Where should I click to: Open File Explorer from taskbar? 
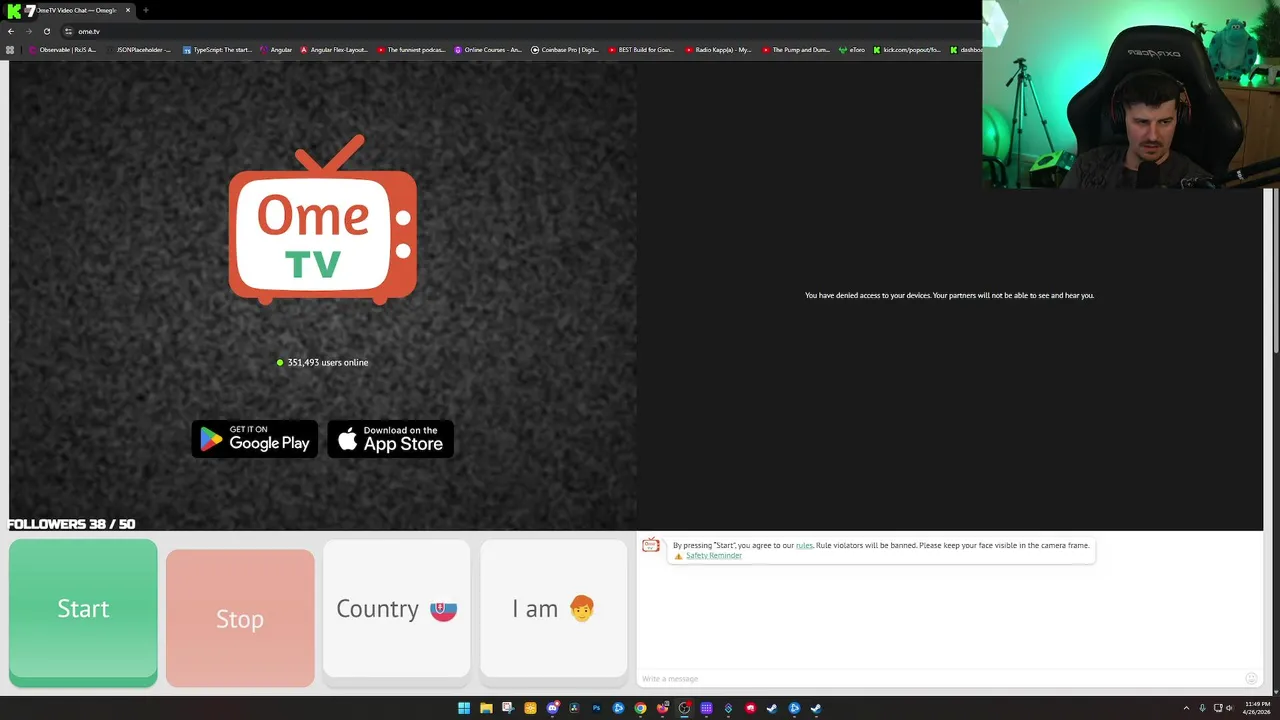(x=486, y=708)
